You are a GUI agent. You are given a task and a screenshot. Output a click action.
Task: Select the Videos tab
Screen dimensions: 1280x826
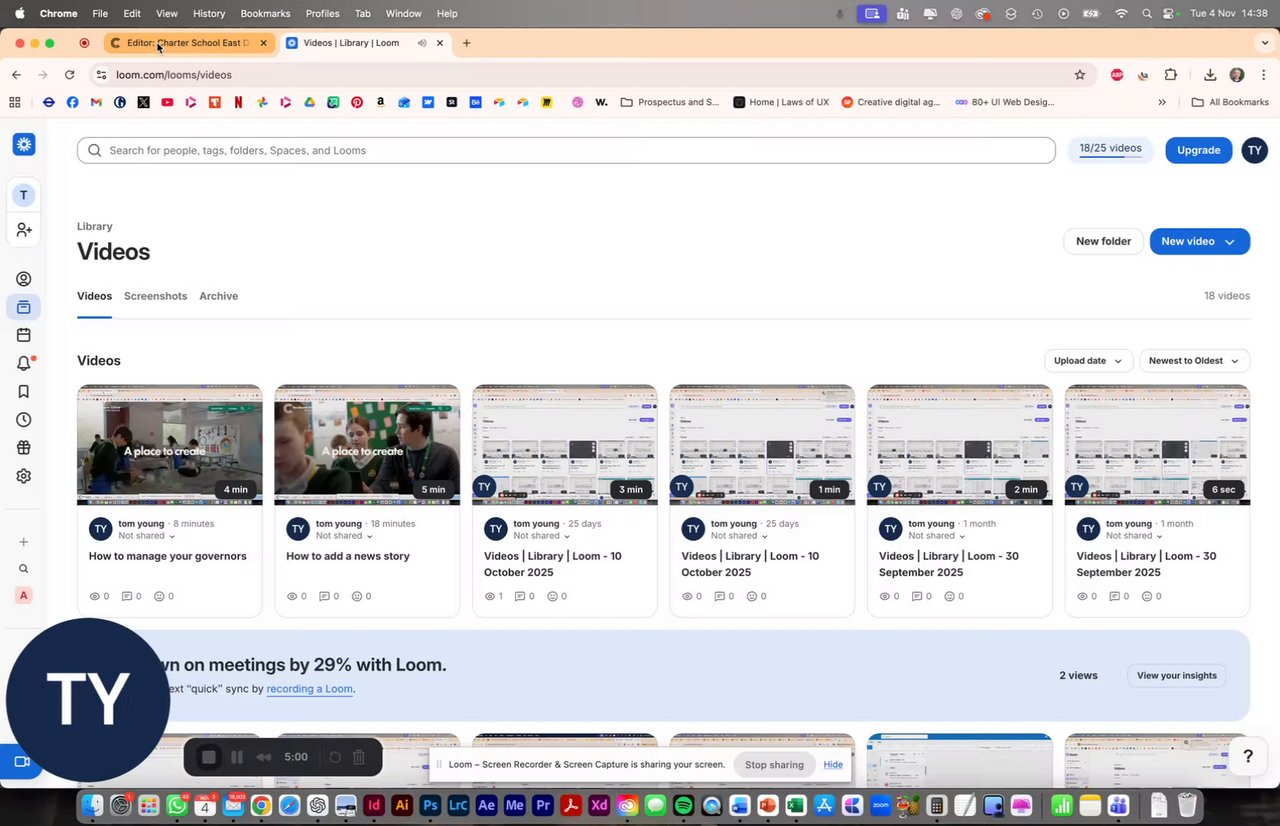point(94,296)
